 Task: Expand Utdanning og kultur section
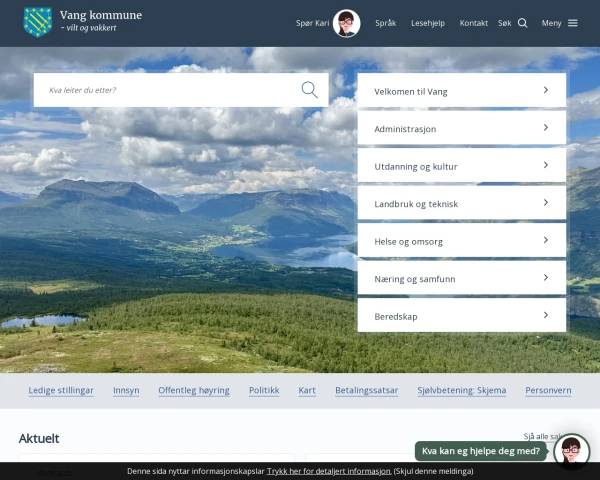click(461, 165)
